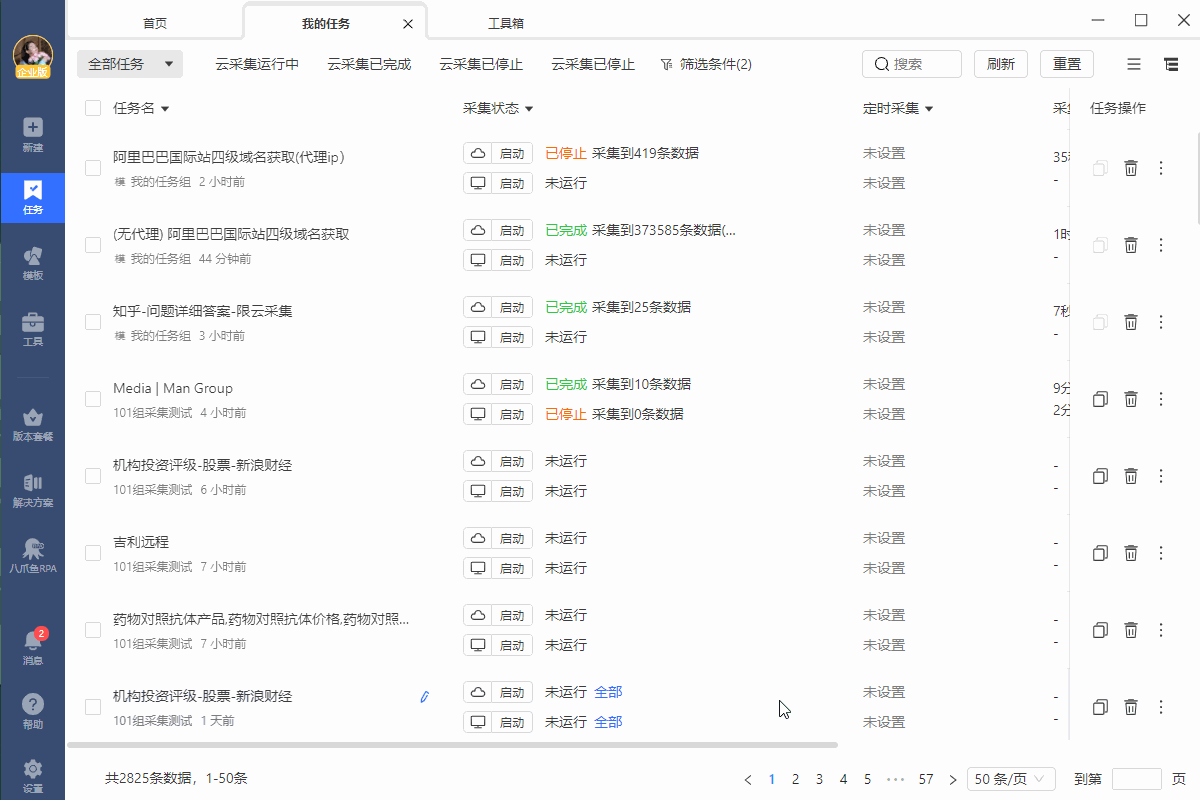The image size is (1200, 800).
Task: Filter by 云采集运行中
Action: 257,64
